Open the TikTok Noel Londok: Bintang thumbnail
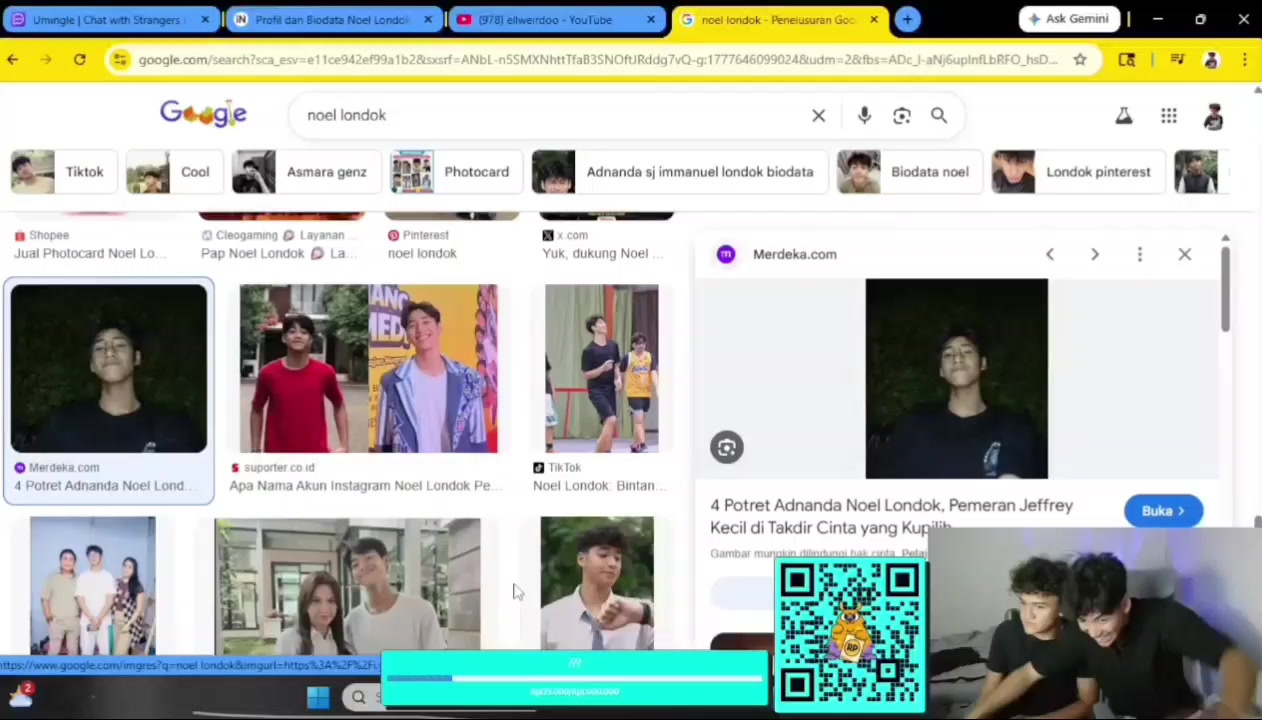Screen dimensions: 1262x720 point(601,369)
